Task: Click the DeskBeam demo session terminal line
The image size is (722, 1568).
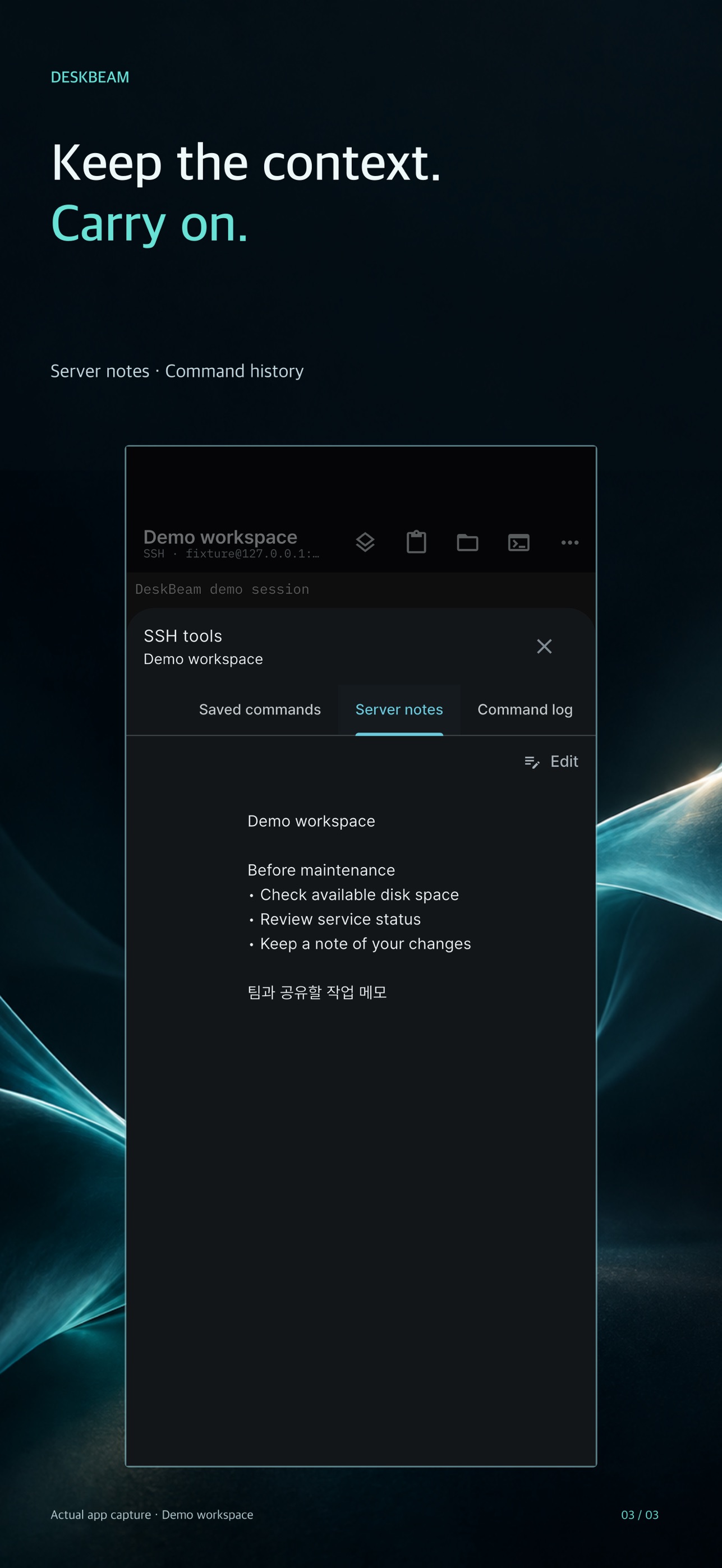Action: click(222, 589)
